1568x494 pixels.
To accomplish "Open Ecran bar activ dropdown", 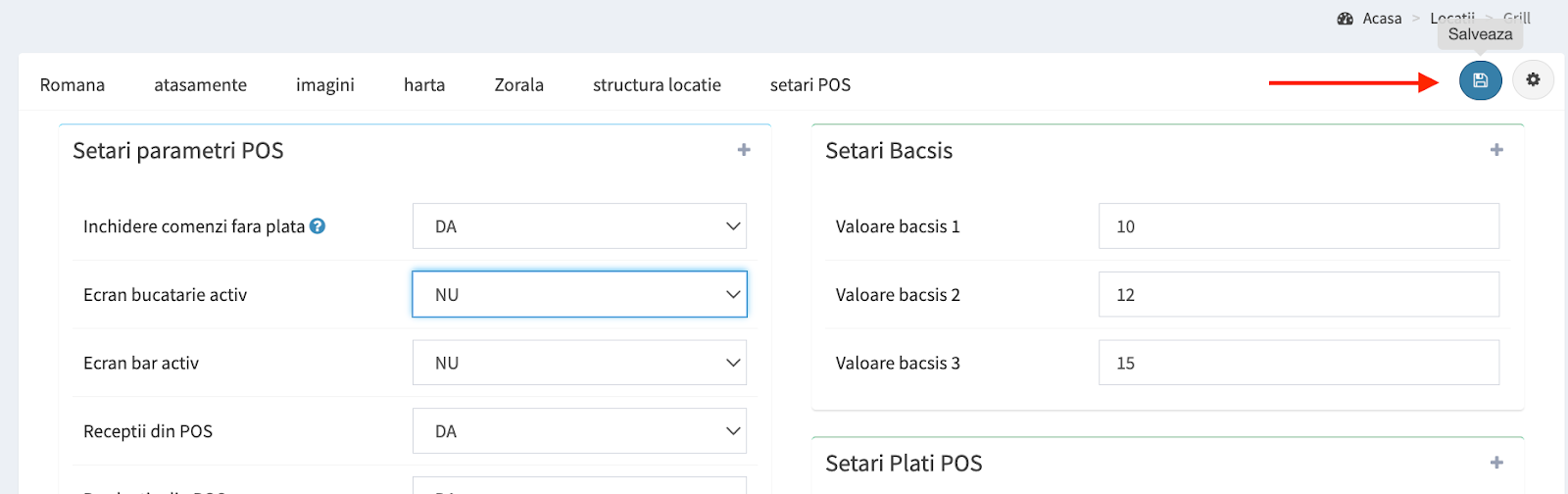I will point(579,363).
